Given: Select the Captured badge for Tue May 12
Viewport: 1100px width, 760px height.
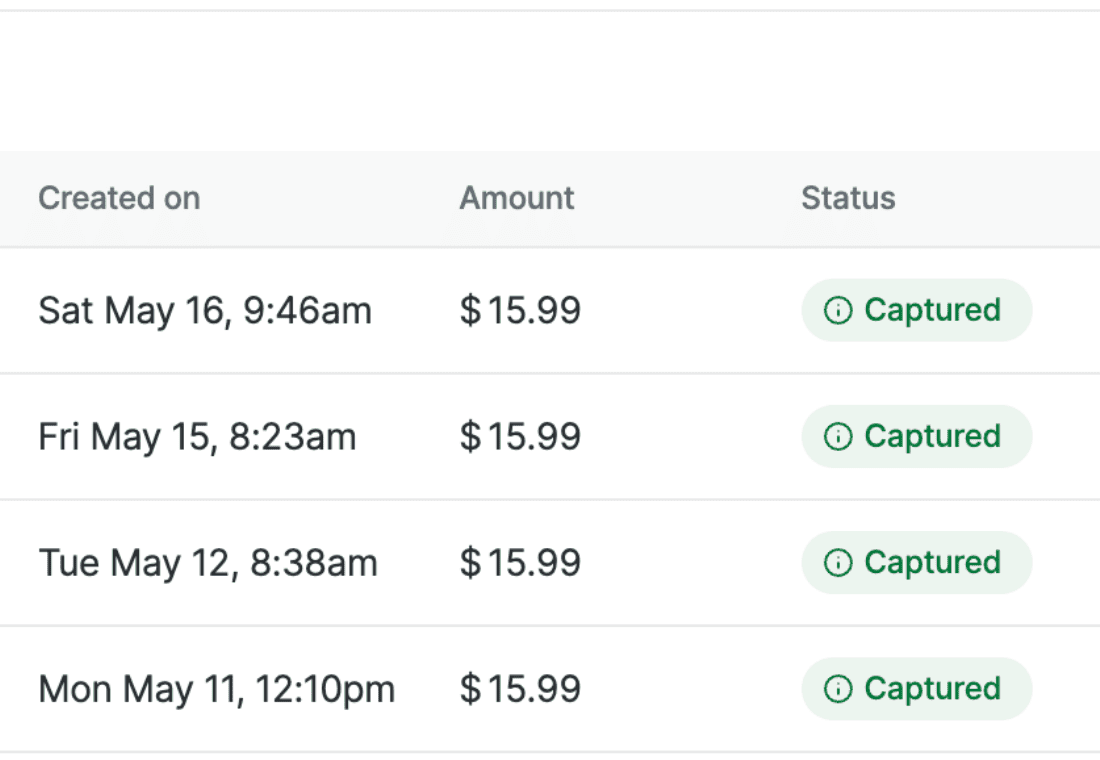Looking at the screenshot, I should pyautogui.click(x=916, y=563).
